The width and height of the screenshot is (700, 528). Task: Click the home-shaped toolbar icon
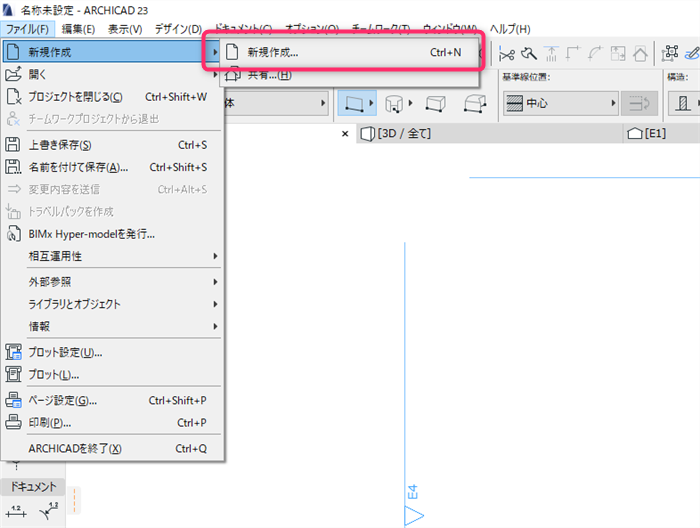click(640, 54)
